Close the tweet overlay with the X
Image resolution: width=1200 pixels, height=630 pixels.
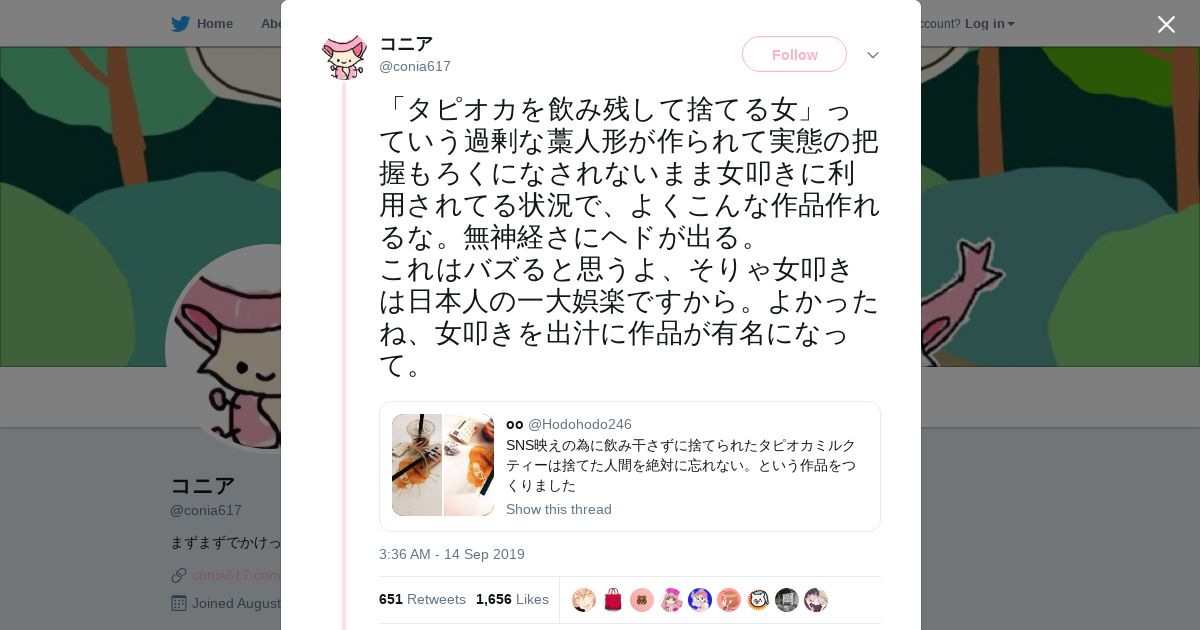point(1166,24)
